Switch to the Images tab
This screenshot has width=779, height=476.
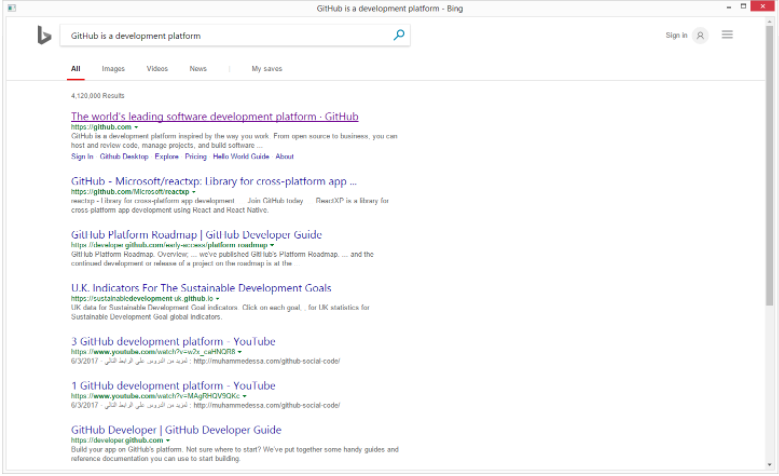coord(113,69)
